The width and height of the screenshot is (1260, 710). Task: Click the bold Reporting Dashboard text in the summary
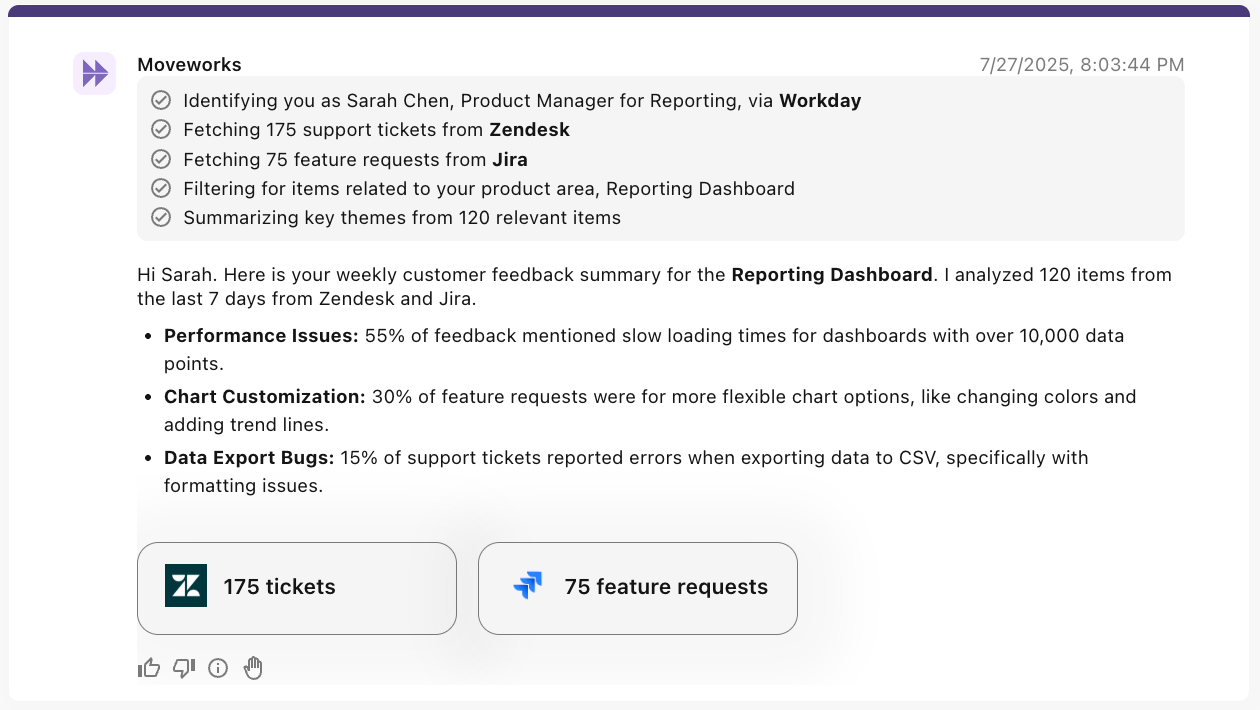[x=832, y=274]
